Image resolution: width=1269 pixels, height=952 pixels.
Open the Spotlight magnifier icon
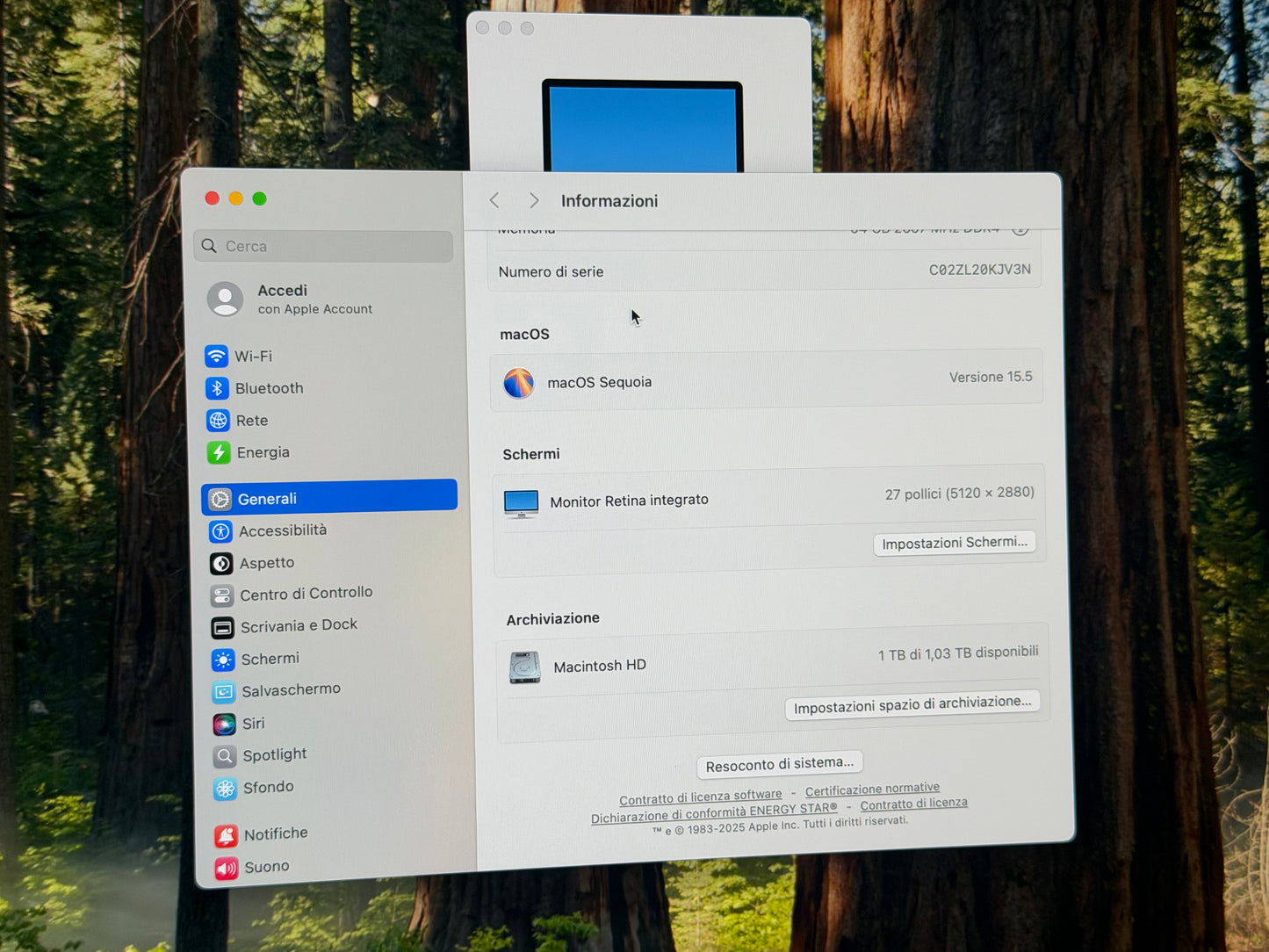click(225, 756)
